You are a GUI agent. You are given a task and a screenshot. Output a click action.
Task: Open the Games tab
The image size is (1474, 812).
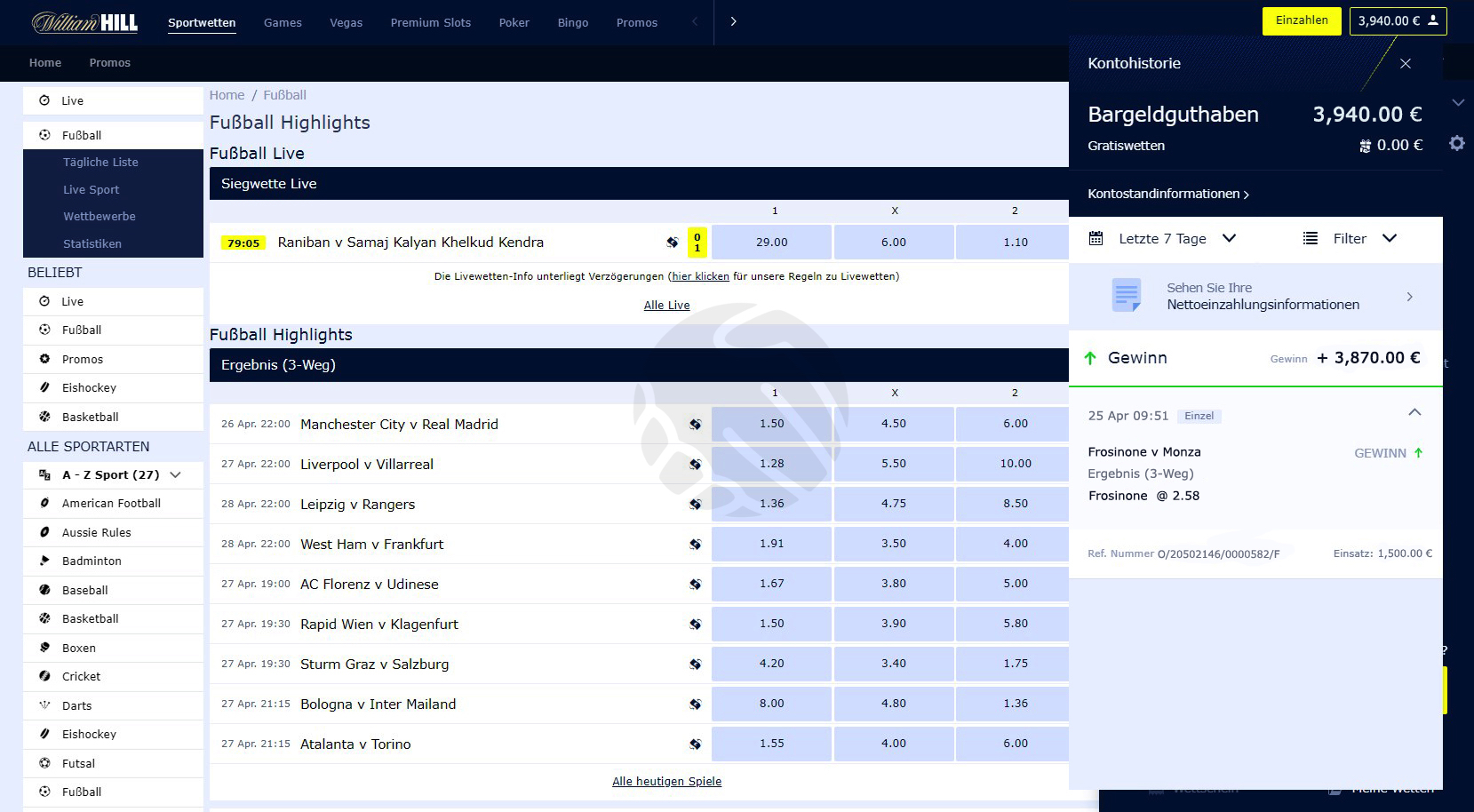click(283, 23)
